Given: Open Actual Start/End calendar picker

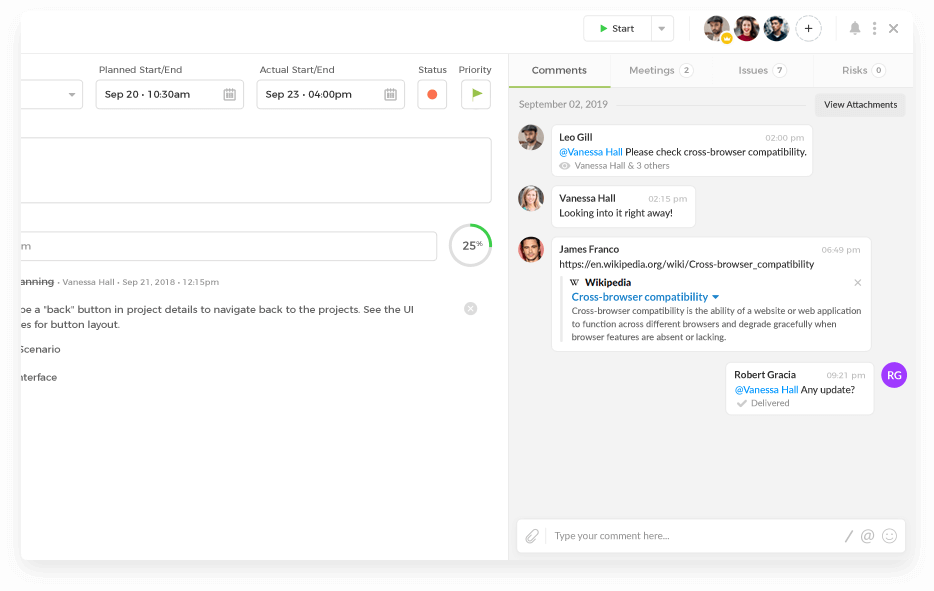Looking at the screenshot, I should coord(390,95).
